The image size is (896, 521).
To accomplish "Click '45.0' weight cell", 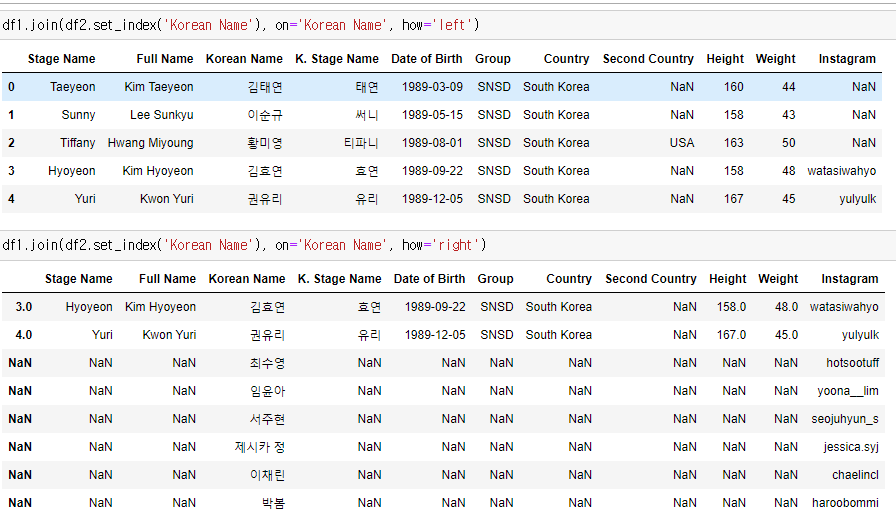I will coord(786,335).
